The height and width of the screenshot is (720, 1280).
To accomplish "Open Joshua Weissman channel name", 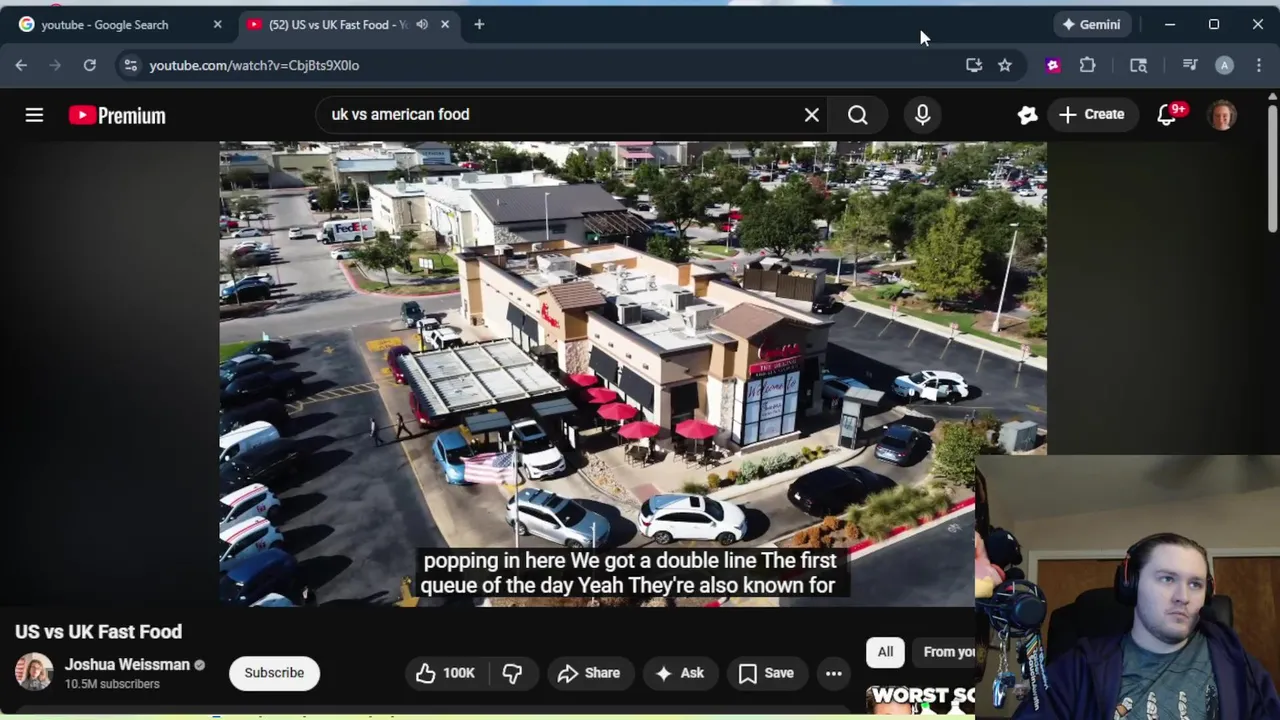I will point(127,665).
